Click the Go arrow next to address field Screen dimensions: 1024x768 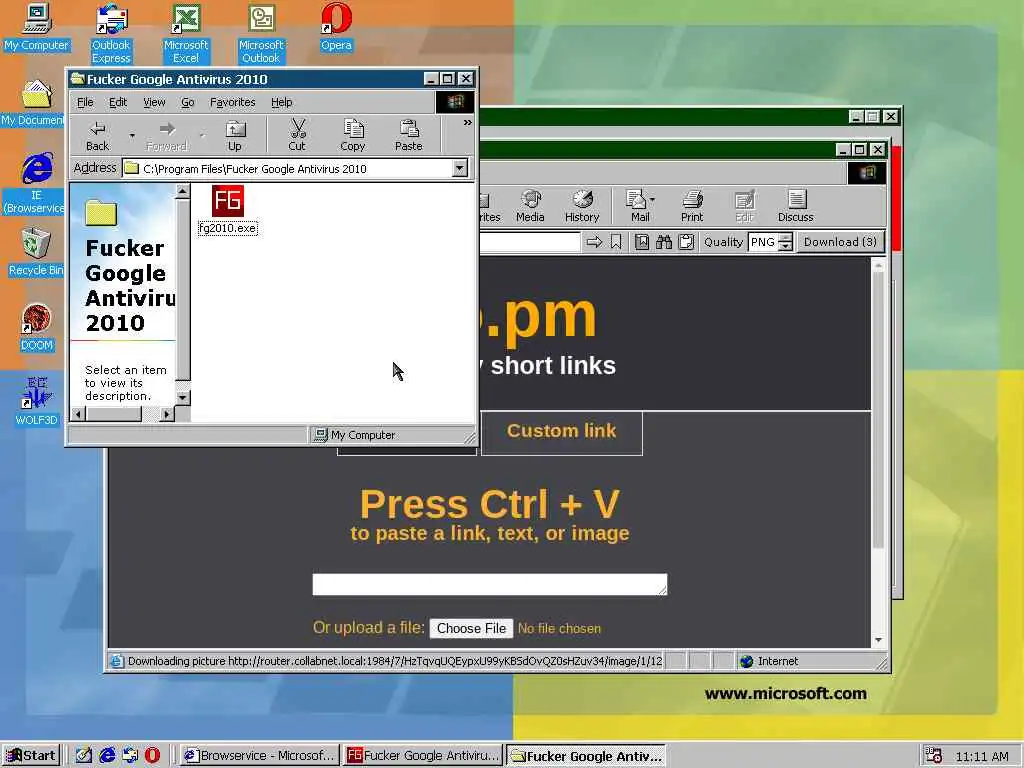pyautogui.click(x=594, y=242)
